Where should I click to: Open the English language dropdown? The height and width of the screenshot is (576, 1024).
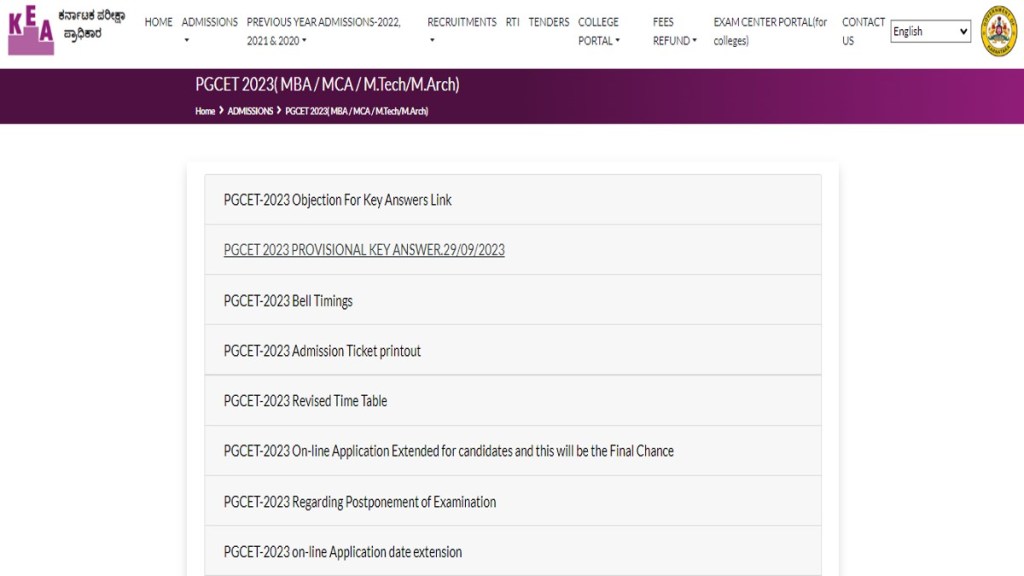930,31
